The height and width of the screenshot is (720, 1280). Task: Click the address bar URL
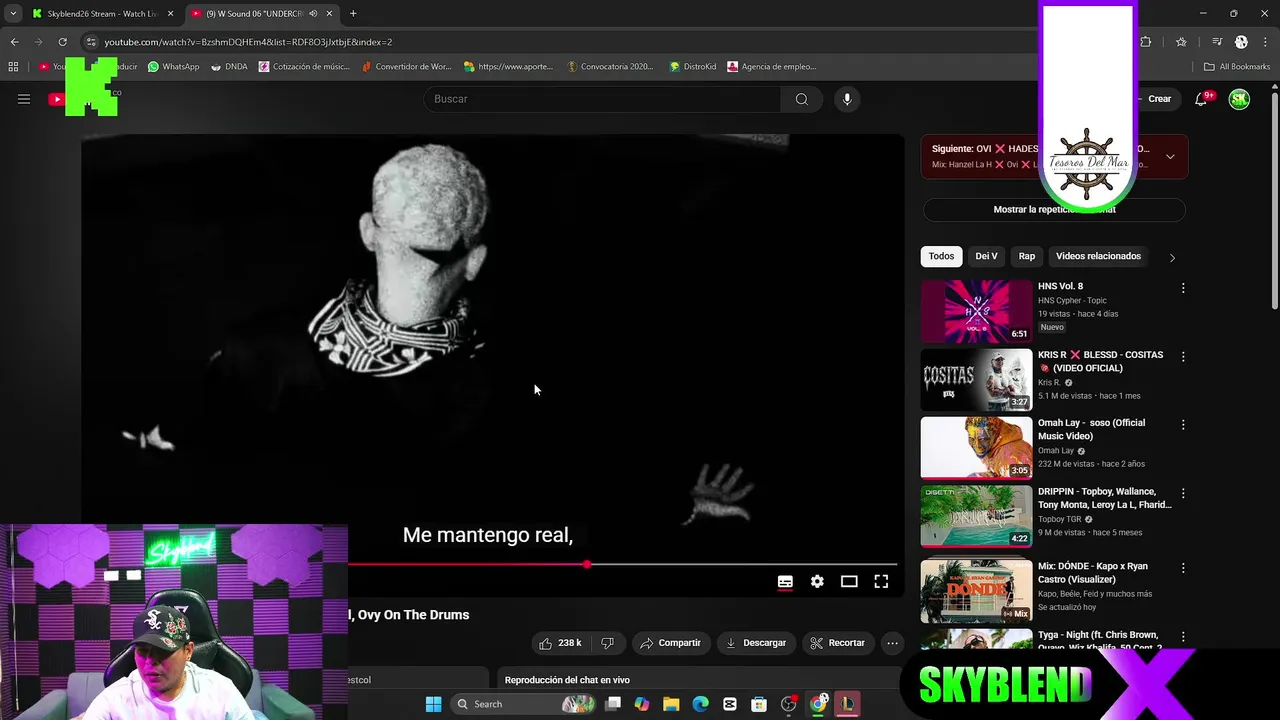click(x=248, y=42)
